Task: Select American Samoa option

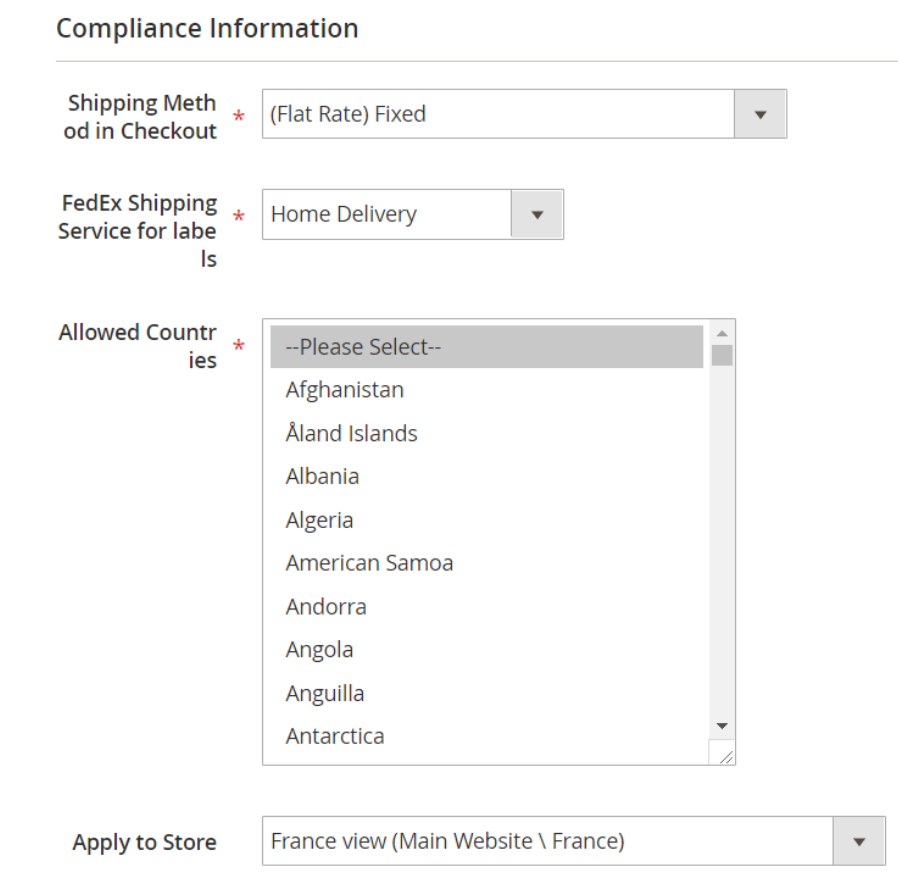Action: coord(487,563)
